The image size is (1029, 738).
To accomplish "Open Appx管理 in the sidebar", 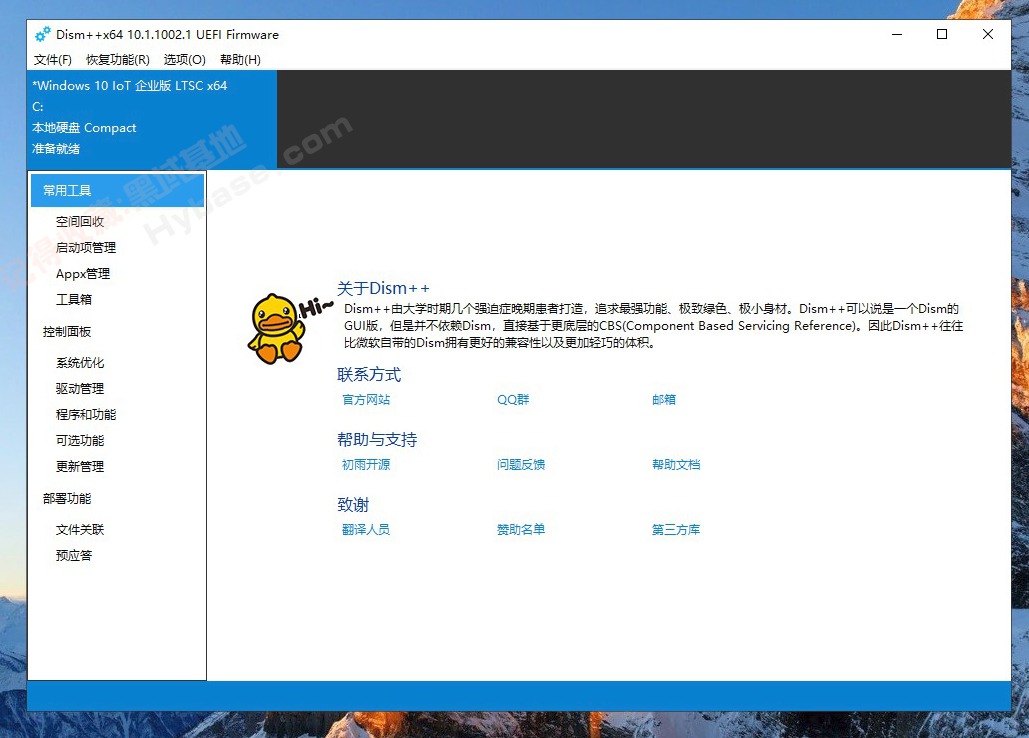I will 83,274.
